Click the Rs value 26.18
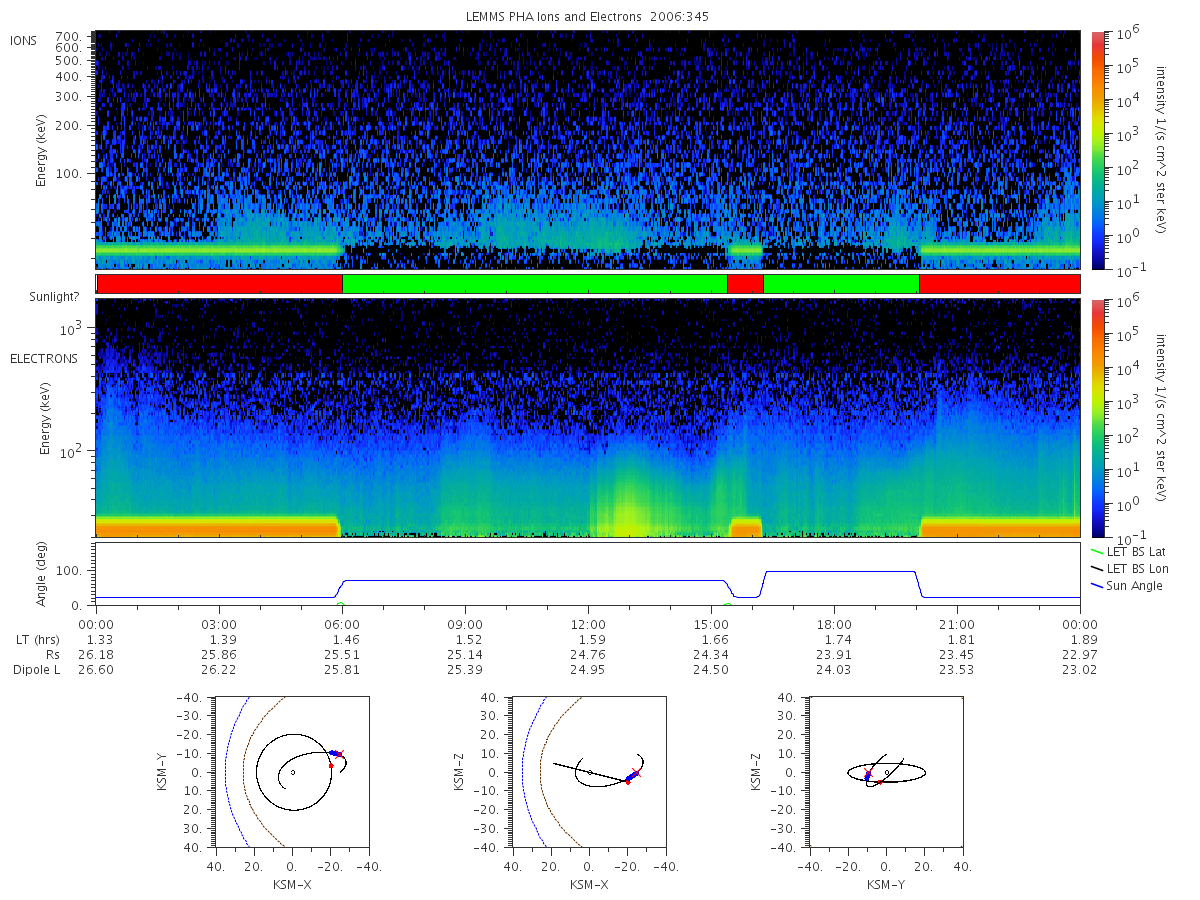Image resolution: width=1200 pixels, height=900 pixels. pos(96,653)
